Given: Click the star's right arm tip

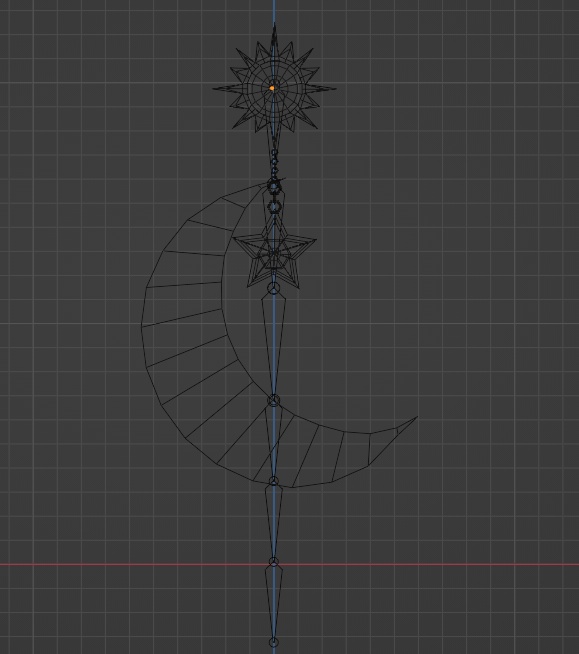Looking at the screenshot, I should coord(313,241).
